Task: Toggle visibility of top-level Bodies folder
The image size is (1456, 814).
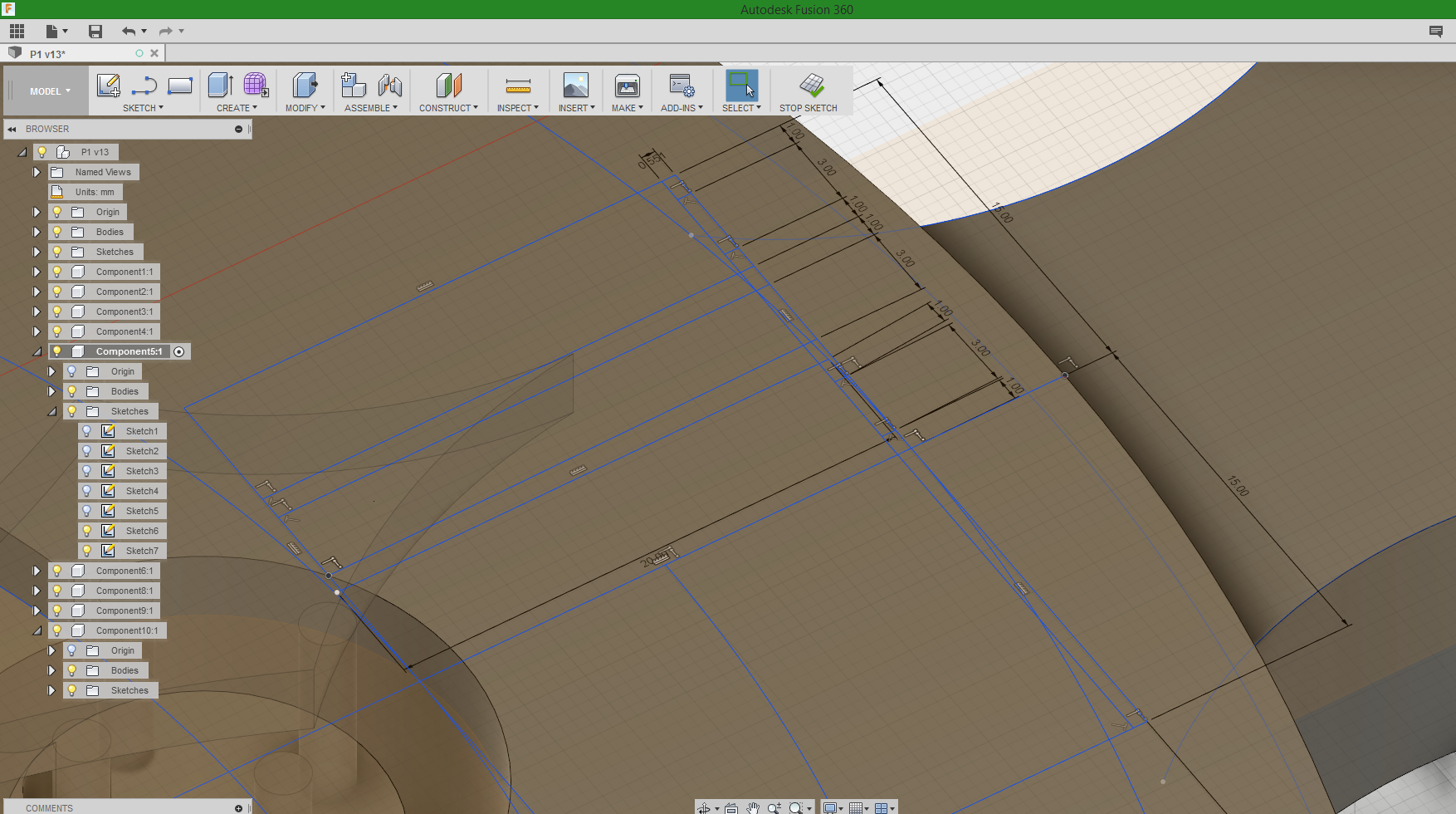Action: click(x=56, y=232)
